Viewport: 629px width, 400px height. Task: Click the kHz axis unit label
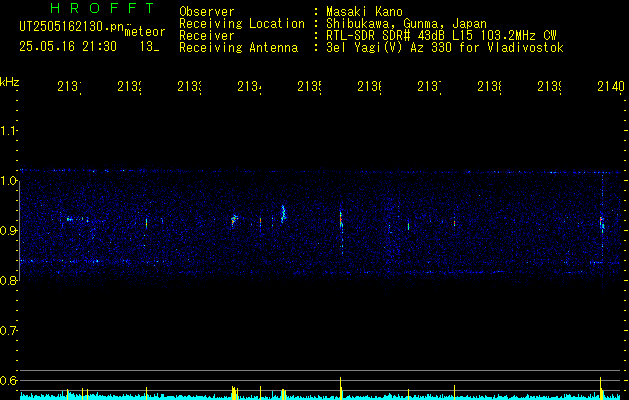[9, 82]
